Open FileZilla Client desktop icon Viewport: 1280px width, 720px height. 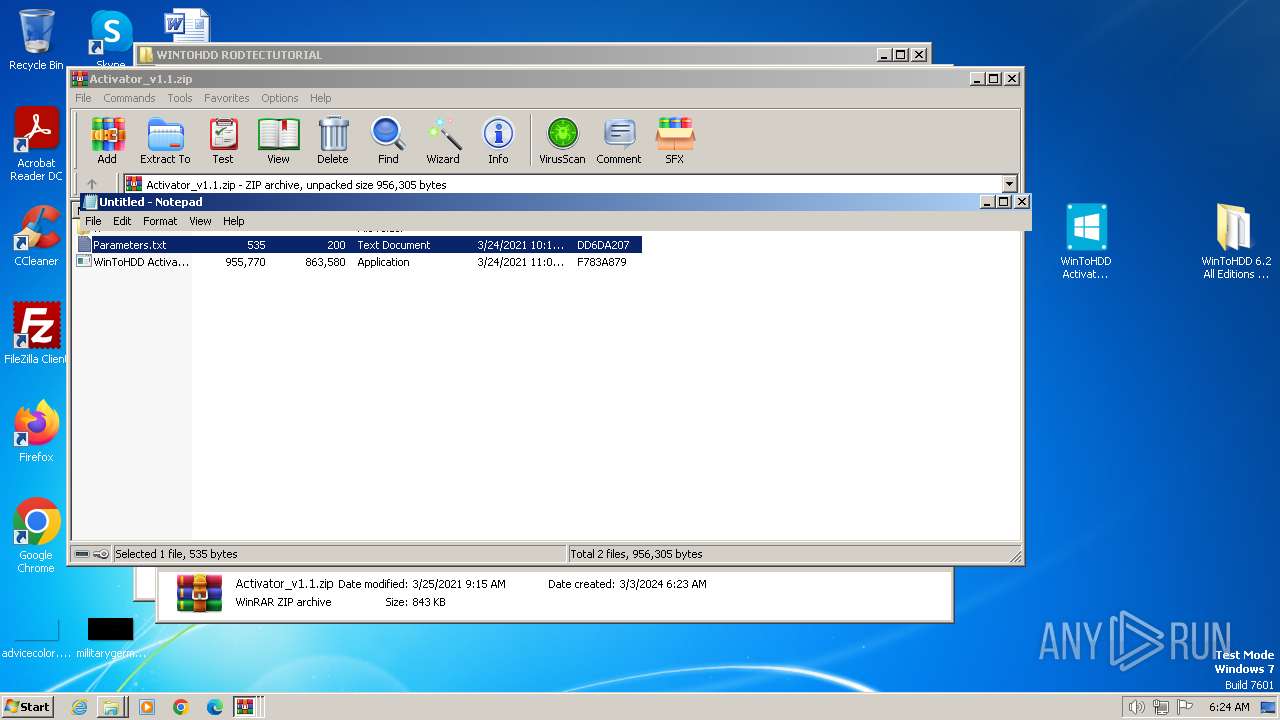point(36,334)
